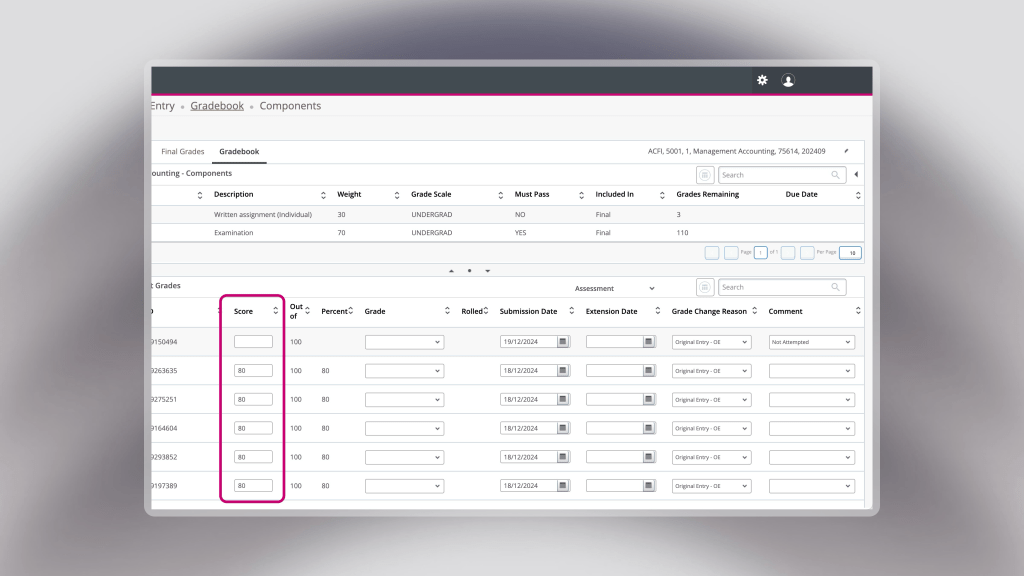This screenshot has height=576, width=1024.
Task: Click the column settings icon in Grades panel
Action: click(x=705, y=287)
